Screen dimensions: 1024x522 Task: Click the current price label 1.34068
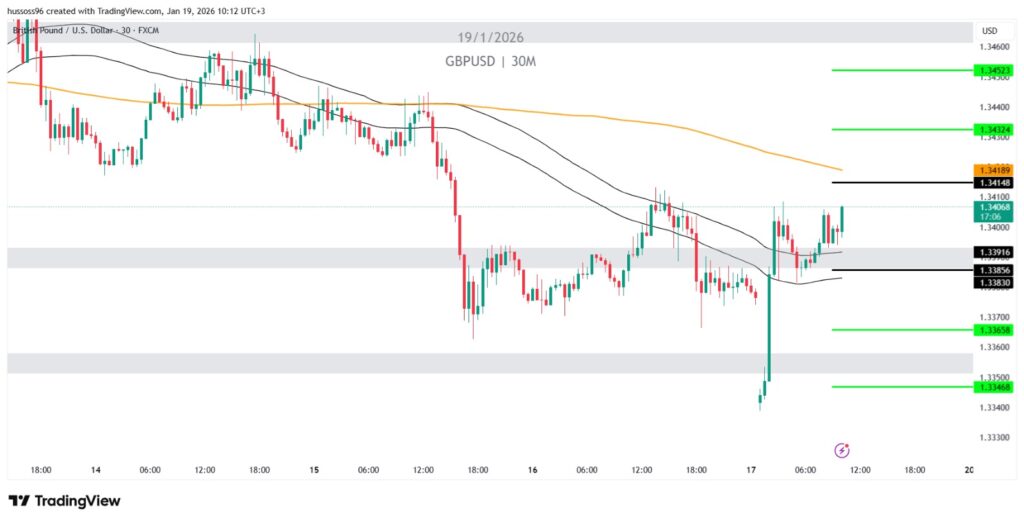(994, 207)
